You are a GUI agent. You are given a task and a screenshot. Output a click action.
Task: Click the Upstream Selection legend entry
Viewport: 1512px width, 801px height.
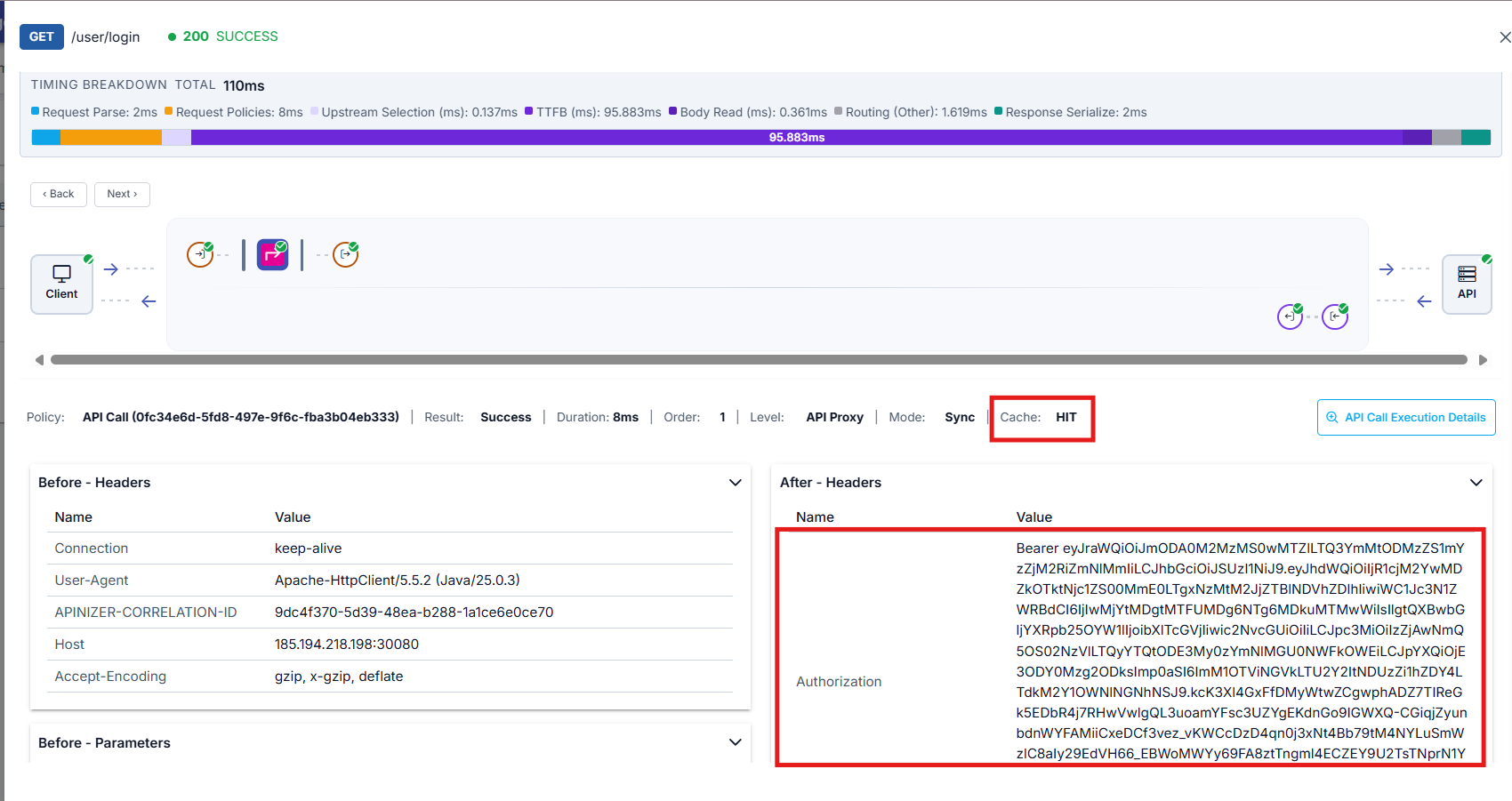click(x=414, y=112)
